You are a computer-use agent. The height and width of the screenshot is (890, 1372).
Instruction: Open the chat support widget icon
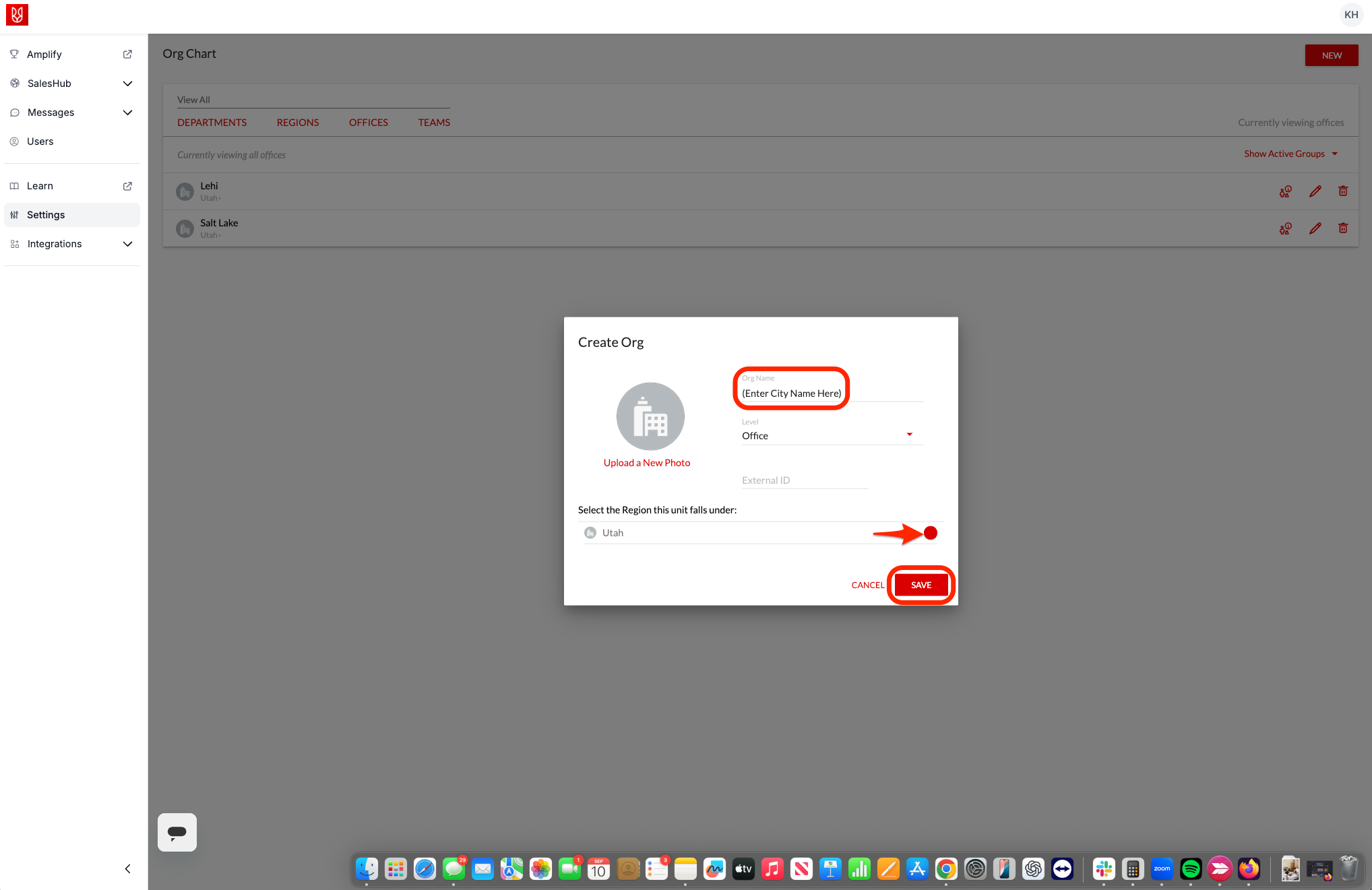177,832
